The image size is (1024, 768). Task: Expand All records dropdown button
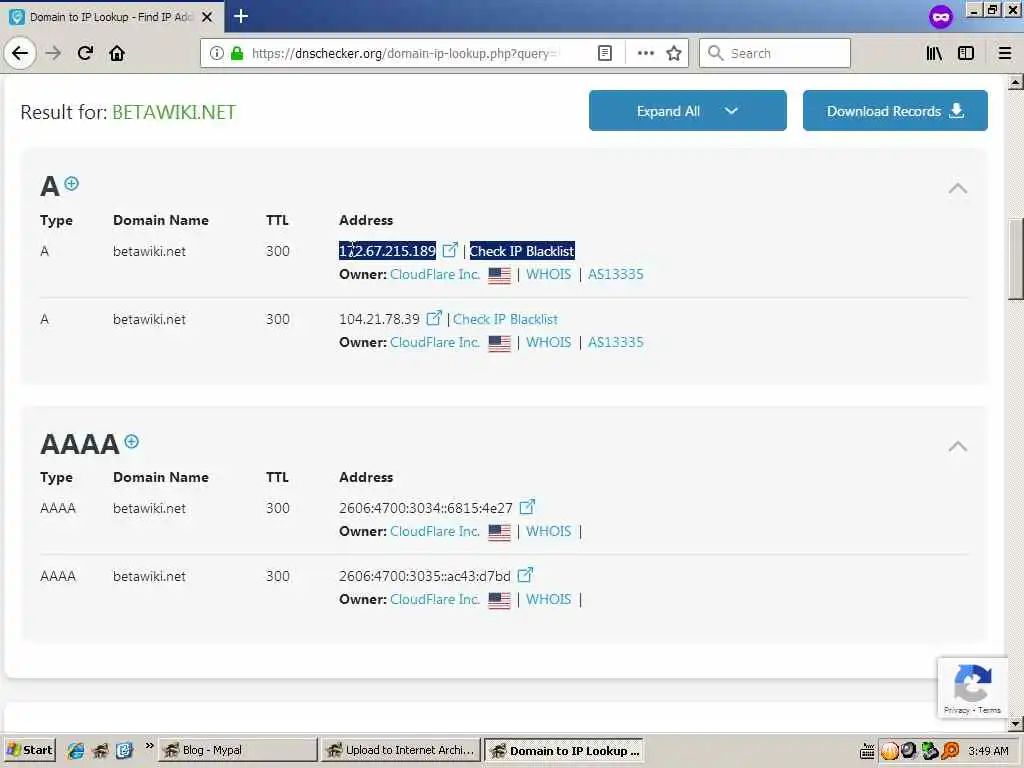pos(688,111)
